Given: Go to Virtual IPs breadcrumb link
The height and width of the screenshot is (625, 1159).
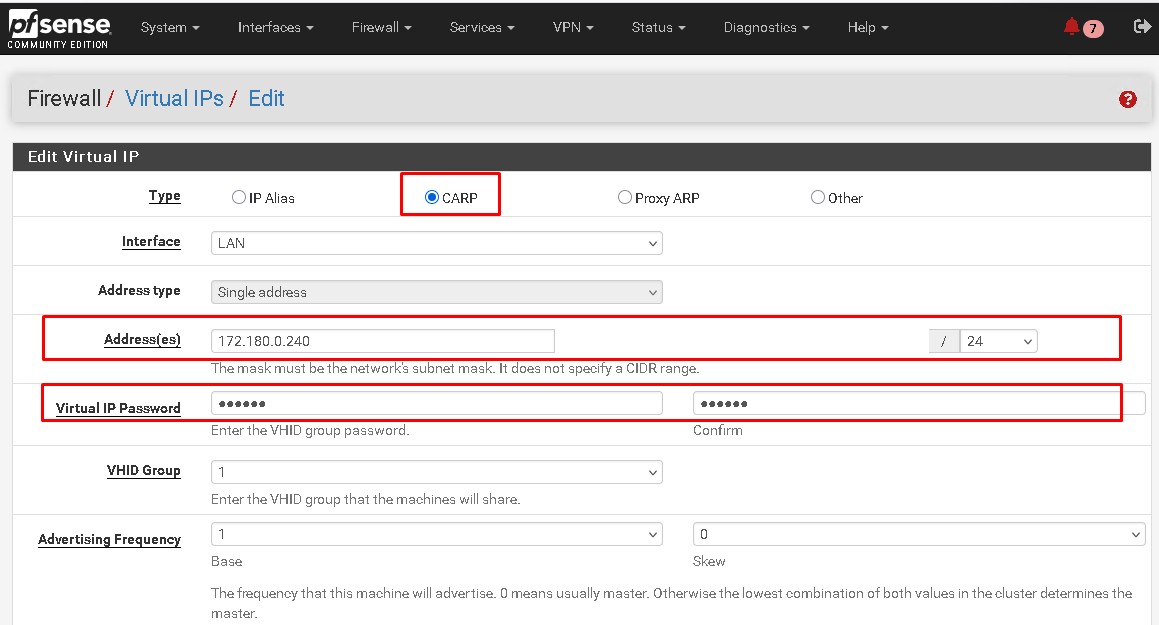Looking at the screenshot, I should pyautogui.click(x=174, y=98).
